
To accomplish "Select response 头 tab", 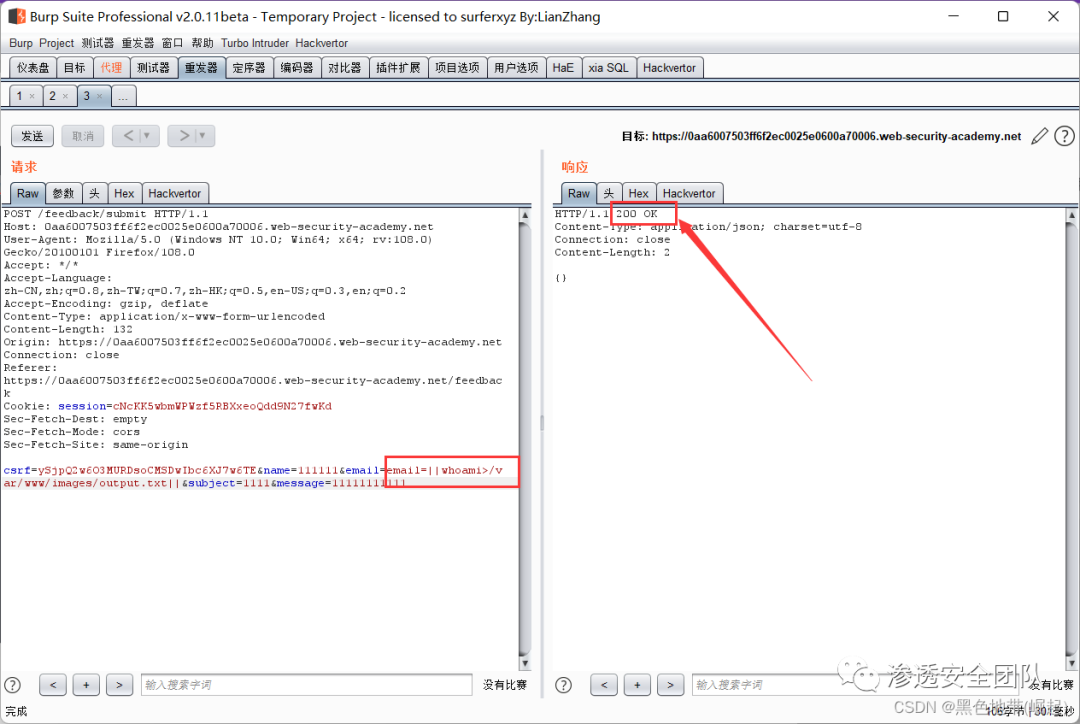I will (x=609, y=194).
